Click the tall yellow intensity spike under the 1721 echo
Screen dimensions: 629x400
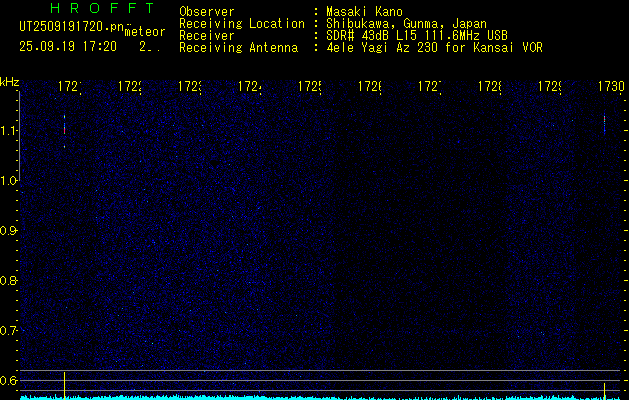point(64,385)
